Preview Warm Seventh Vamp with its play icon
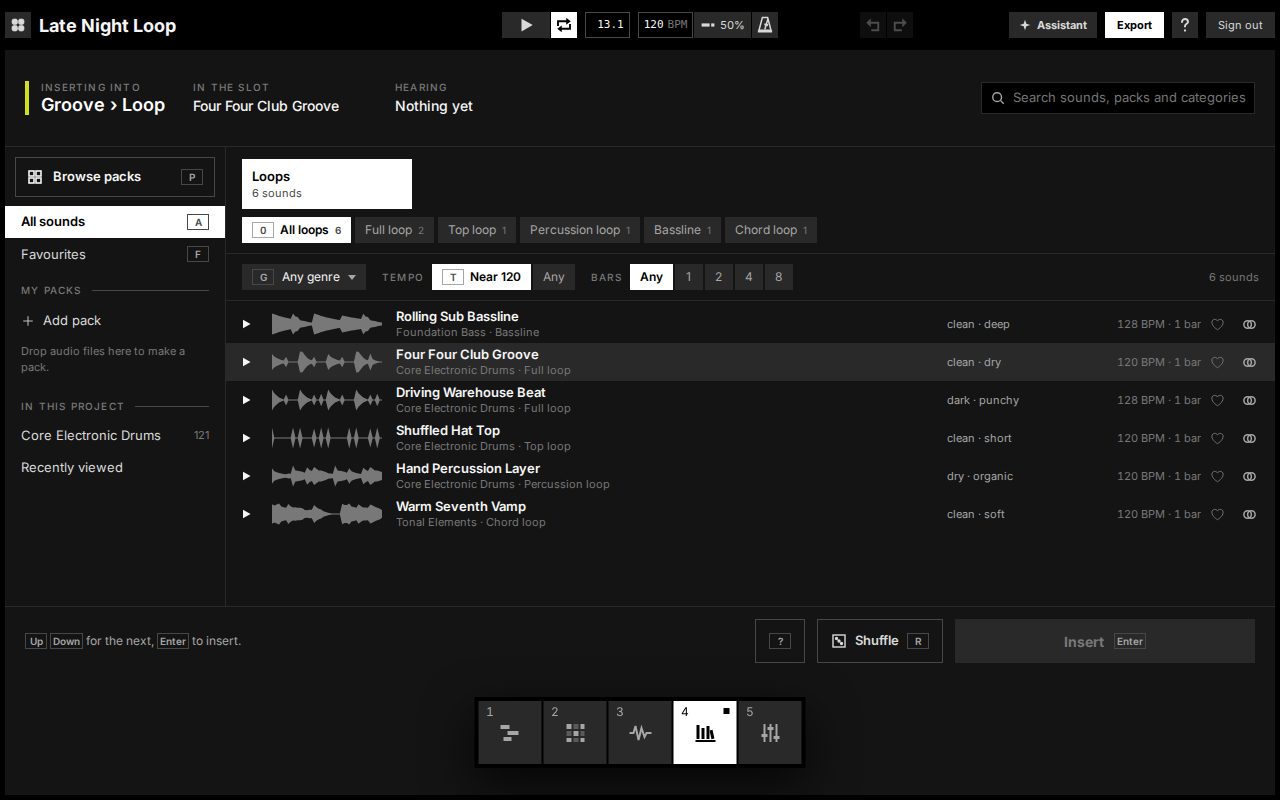 click(x=247, y=514)
